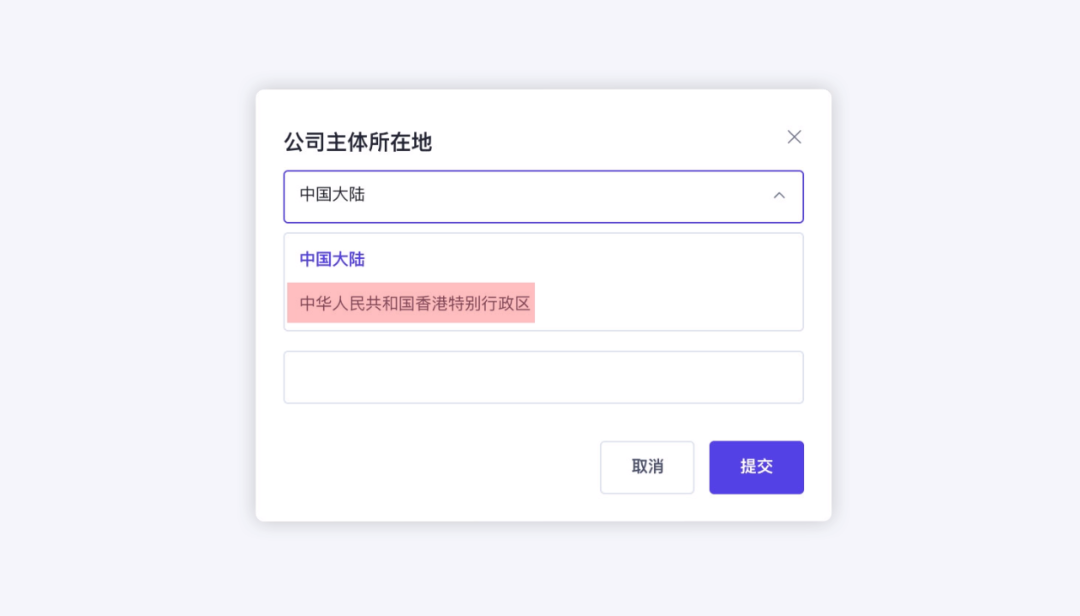Cancel the selection with 取消
The height and width of the screenshot is (616, 1080).
(647, 467)
